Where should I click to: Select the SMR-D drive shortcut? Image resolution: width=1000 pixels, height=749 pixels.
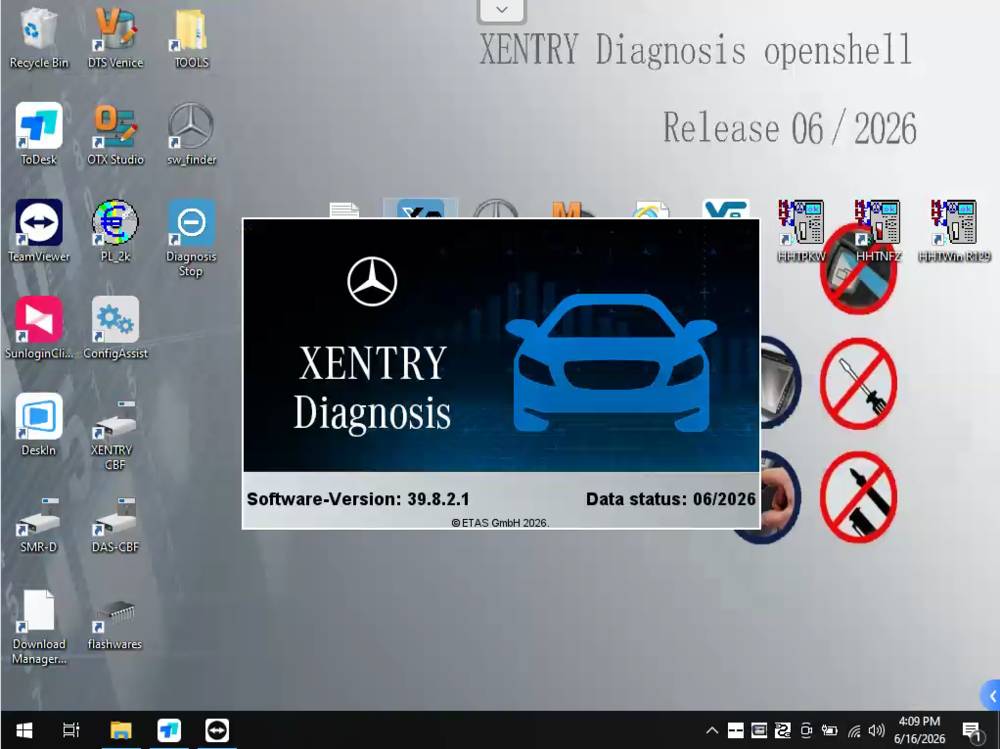point(38,524)
